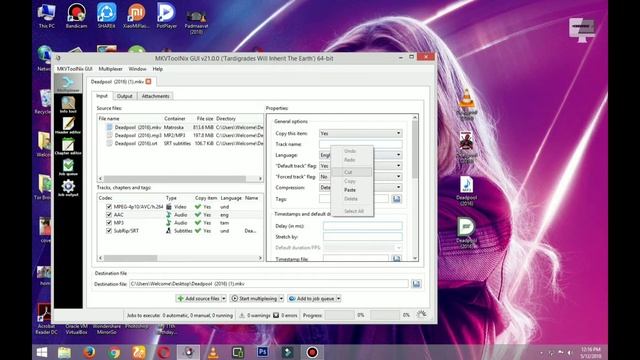Image resolution: width=640 pixels, height=360 pixels.
Task: Open the Header editor tool
Action: coord(68,125)
